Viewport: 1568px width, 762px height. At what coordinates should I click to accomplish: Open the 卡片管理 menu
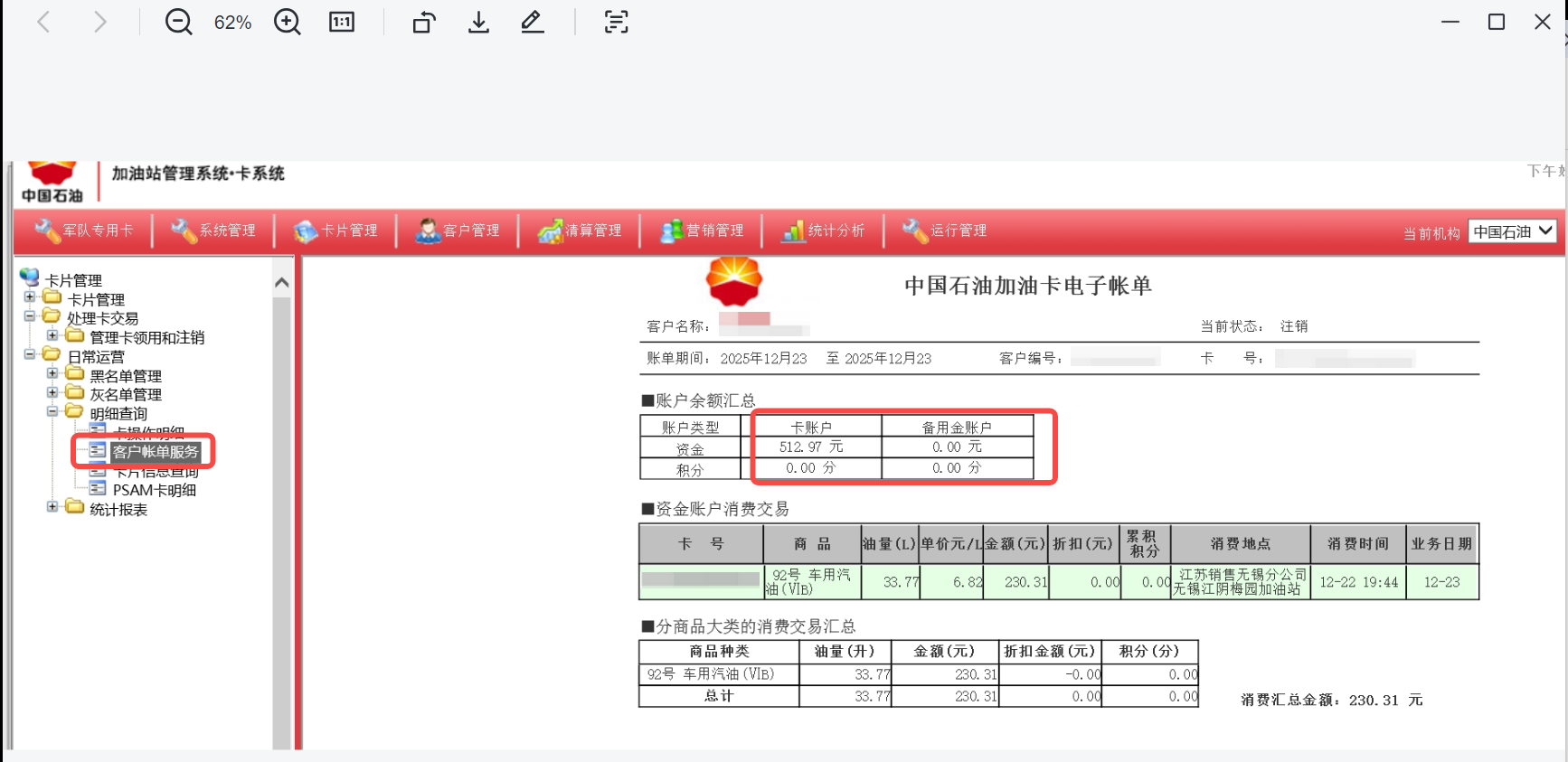point(336,230)
